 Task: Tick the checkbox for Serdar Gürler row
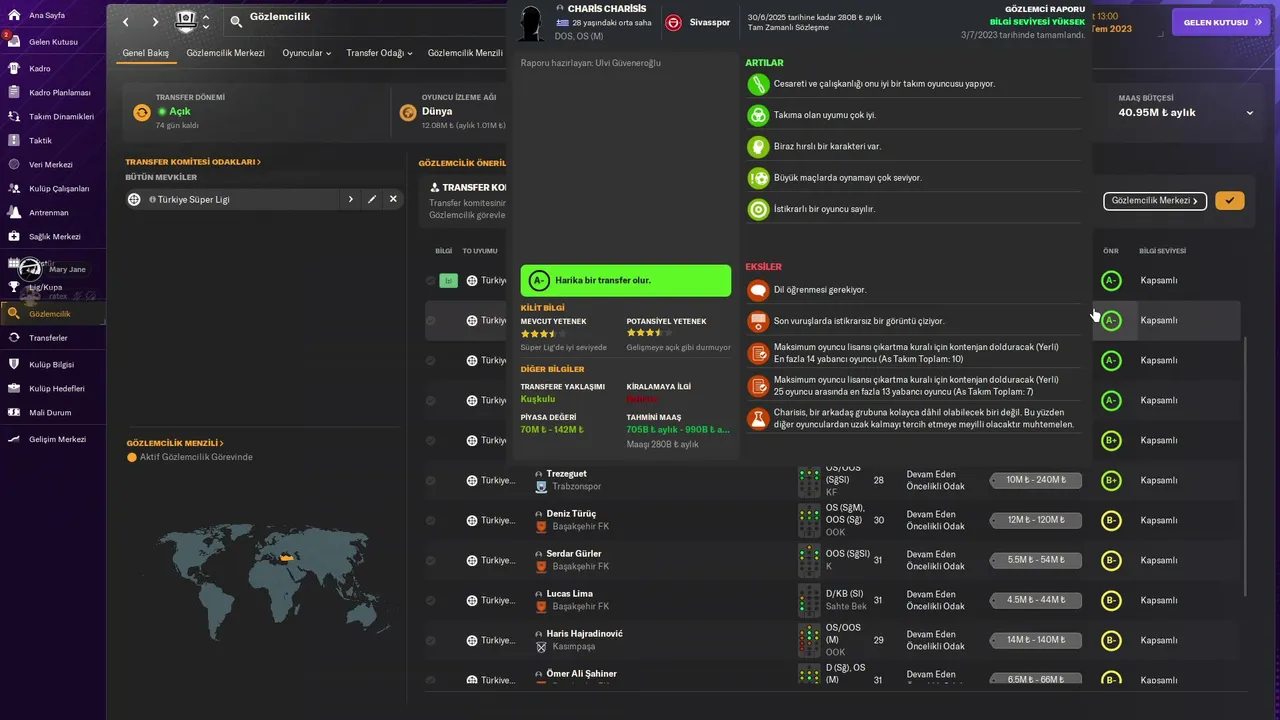(431, 561)
